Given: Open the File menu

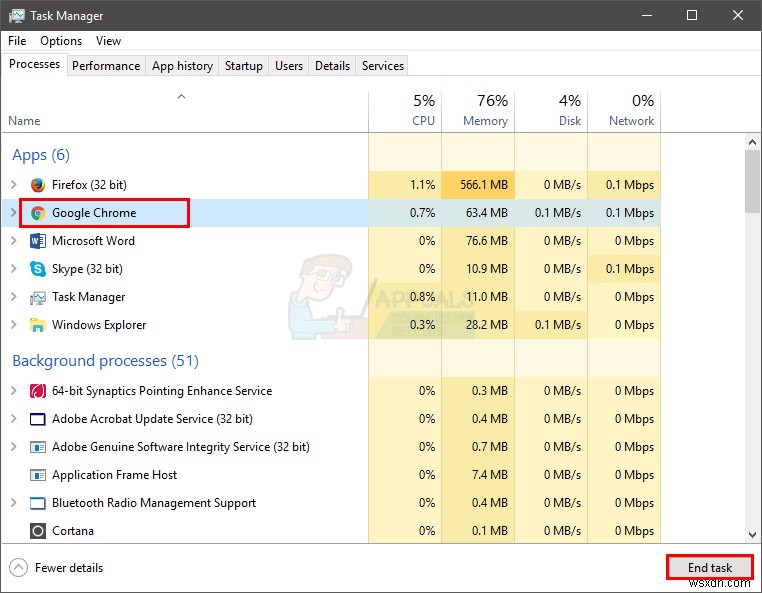Looking at the screenshot, I should (17, 41).
